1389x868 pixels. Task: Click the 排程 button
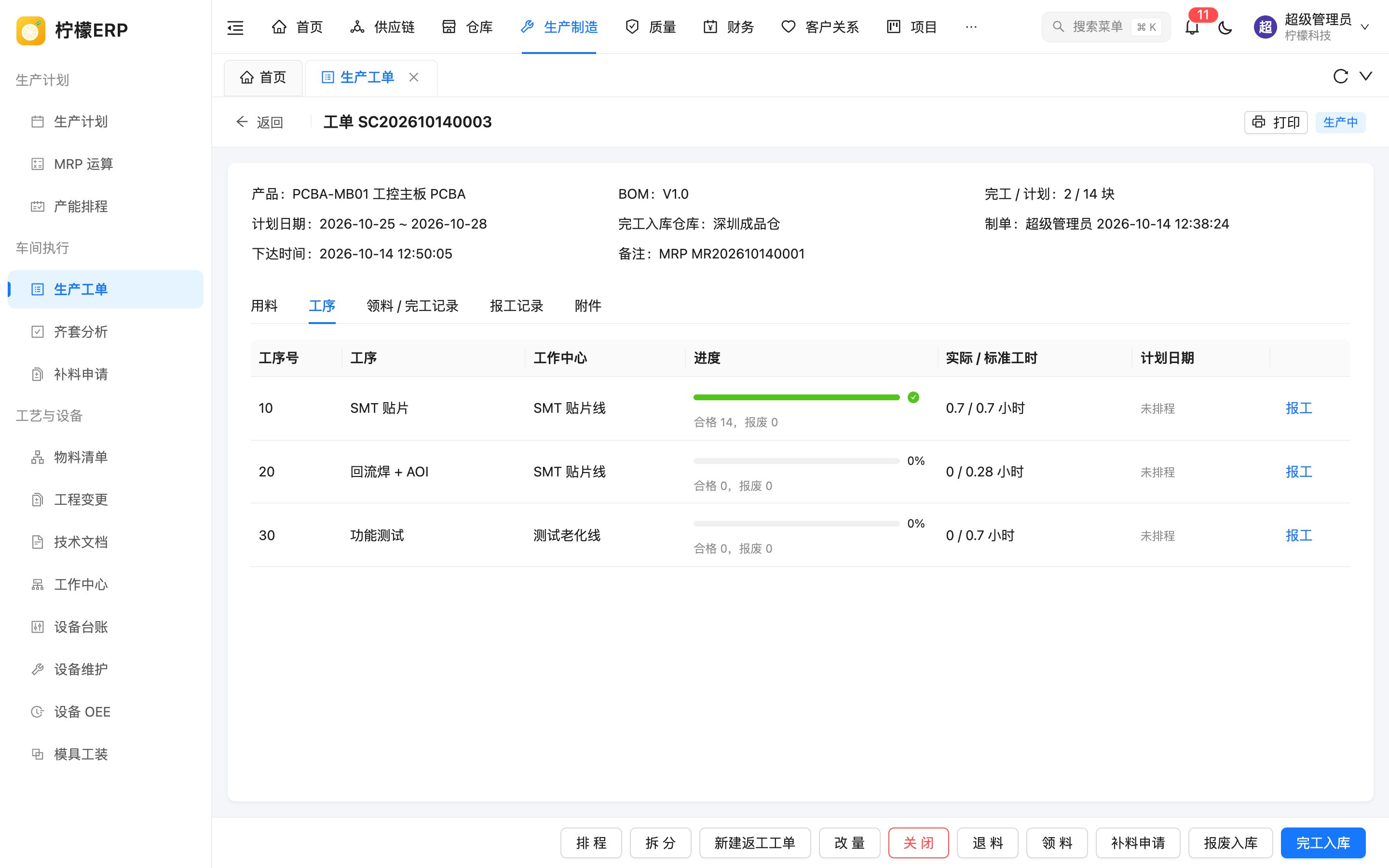pos(591,843)
